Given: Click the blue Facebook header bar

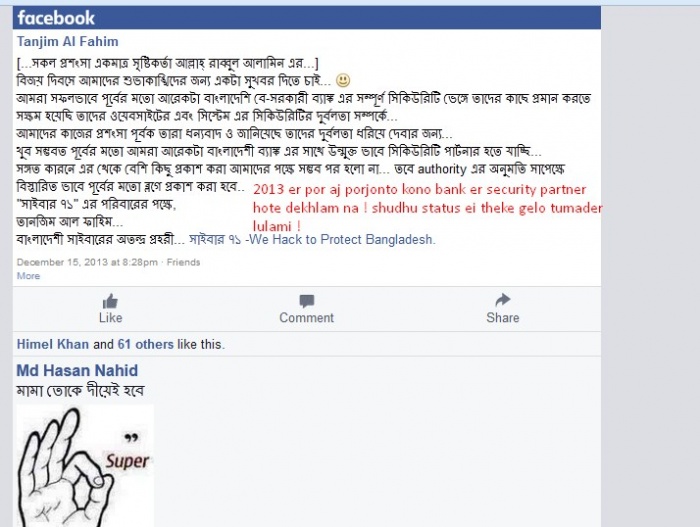Looking at the screenshot, I should (307, 18).
